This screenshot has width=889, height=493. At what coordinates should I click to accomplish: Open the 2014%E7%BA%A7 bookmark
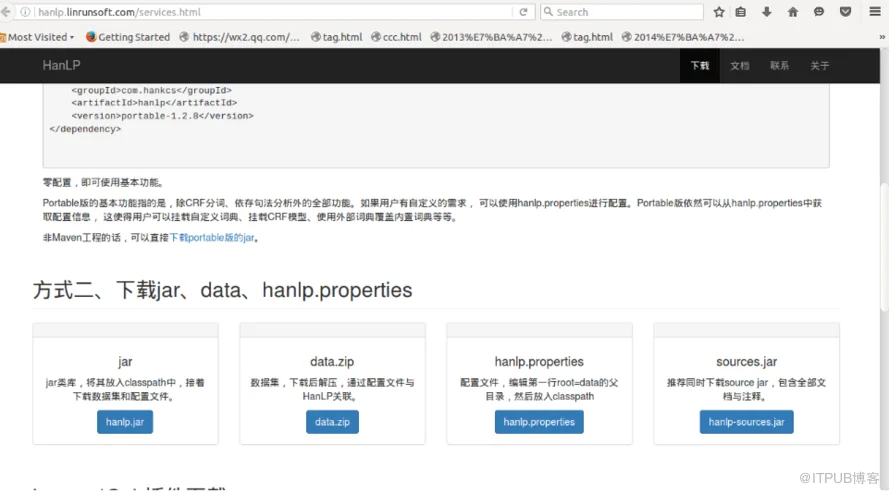pyautogui.click(x=683, y=37)
